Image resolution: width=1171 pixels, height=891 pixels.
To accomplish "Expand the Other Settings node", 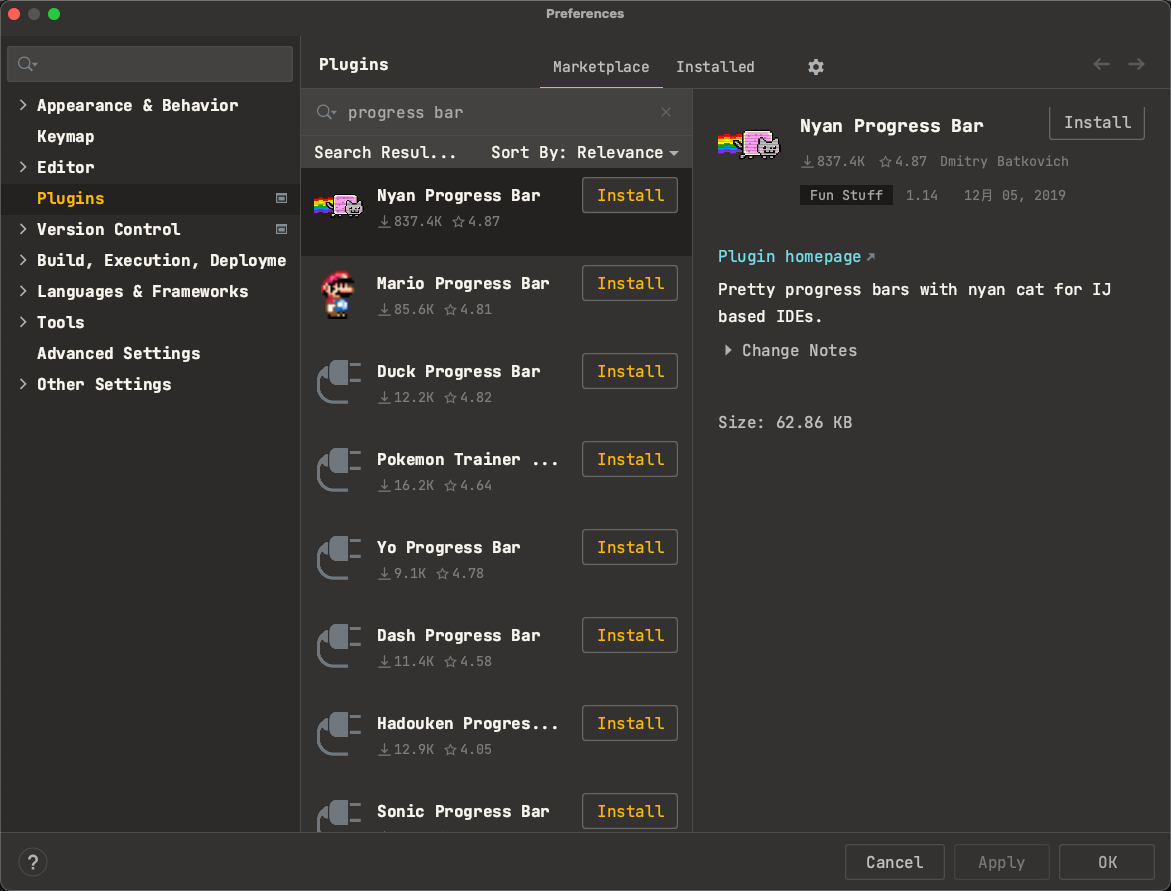I will coord(23,384).
